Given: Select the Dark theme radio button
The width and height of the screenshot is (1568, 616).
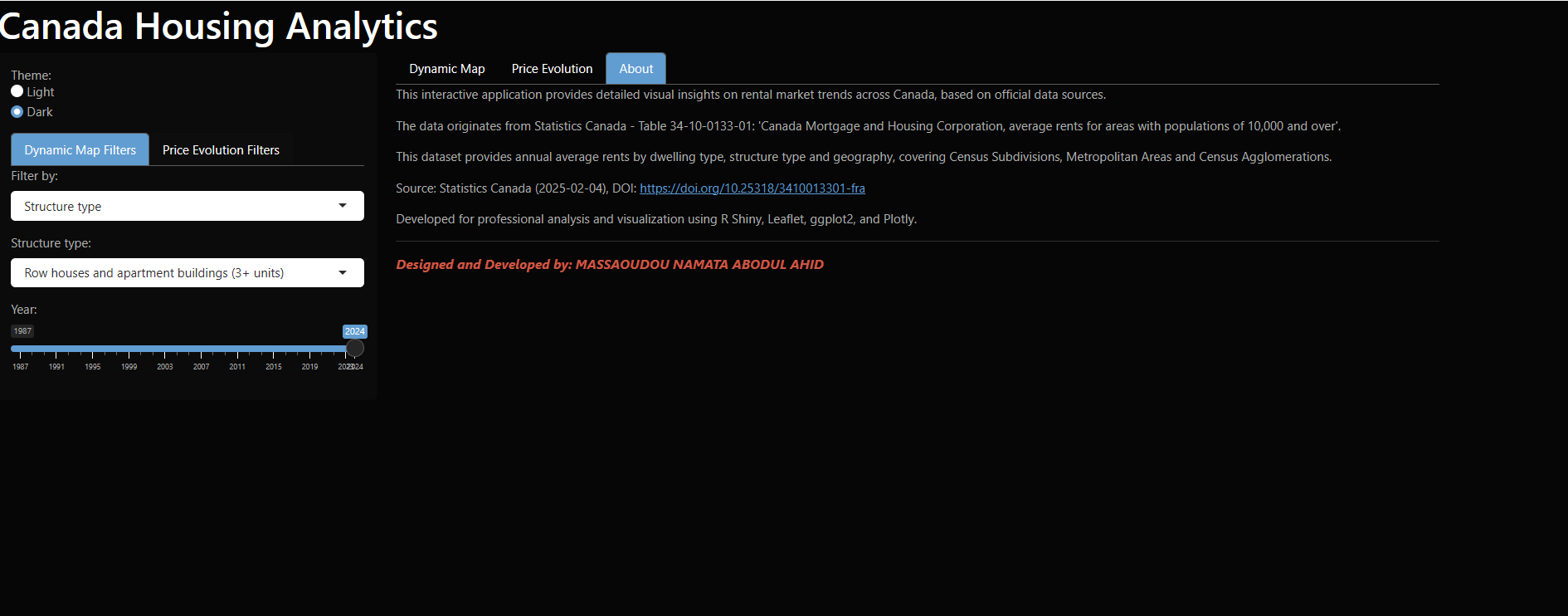Looking at the screenshot, I should (17, 112).
